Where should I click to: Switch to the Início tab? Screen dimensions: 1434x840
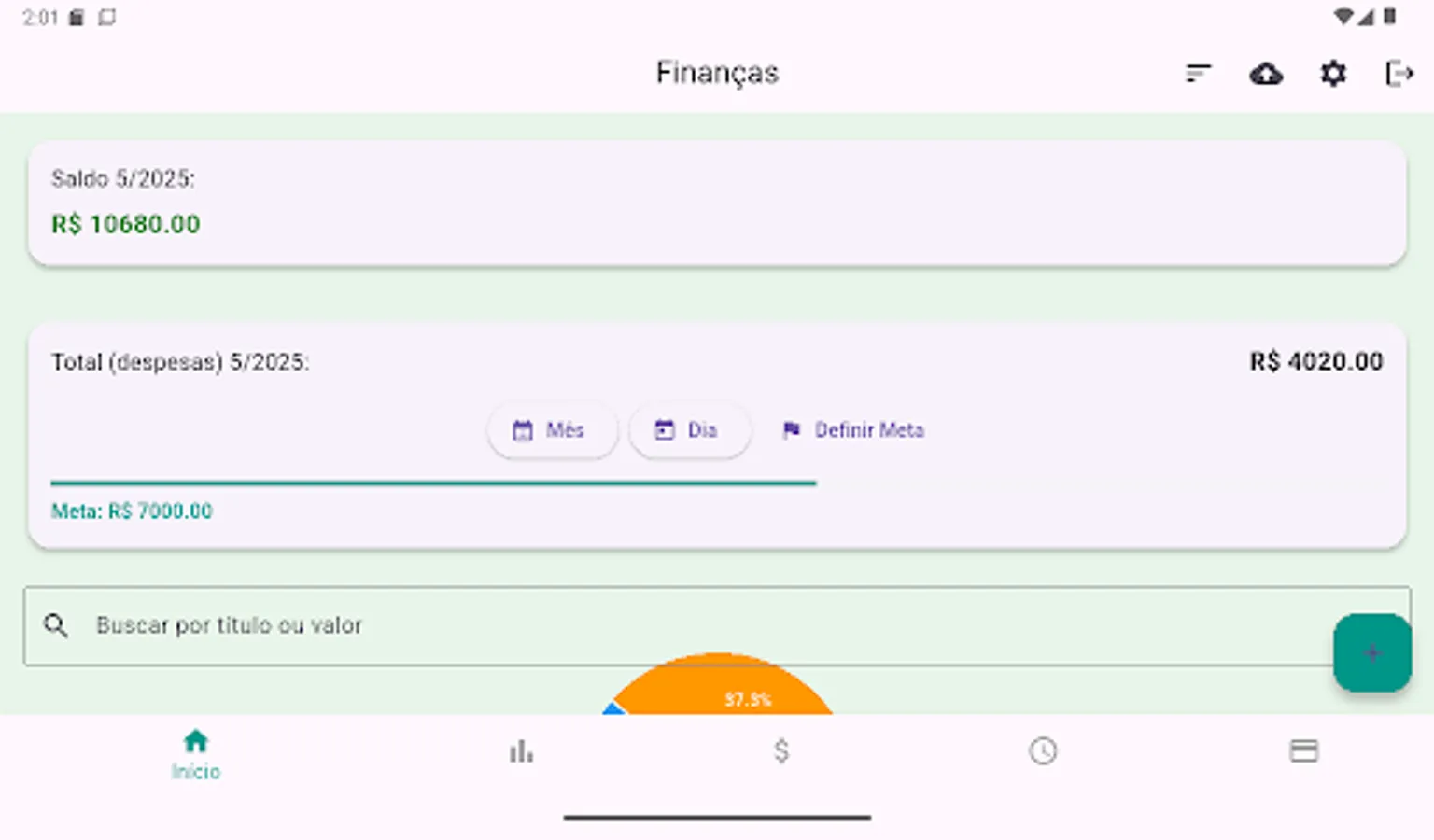[195, 751]
